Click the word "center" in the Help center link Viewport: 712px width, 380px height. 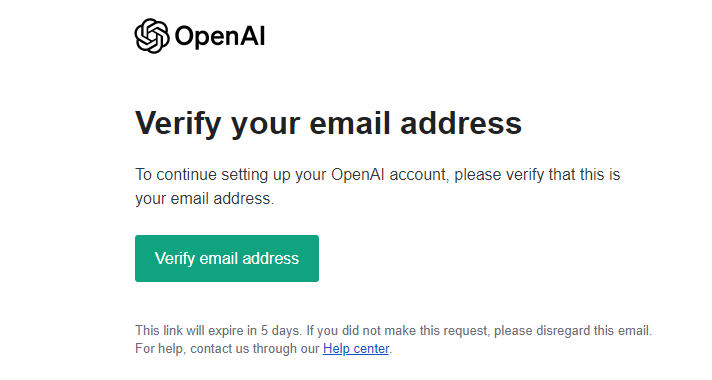371,349
